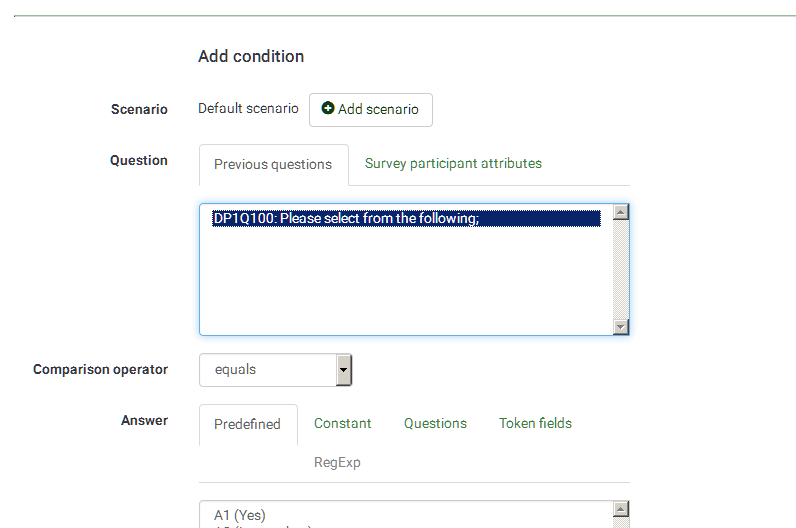Click the question list scroll down arrow
Image resolution: width=796 pixels, height=528 pixels.
pyautogui.click(x=620, y=327)
